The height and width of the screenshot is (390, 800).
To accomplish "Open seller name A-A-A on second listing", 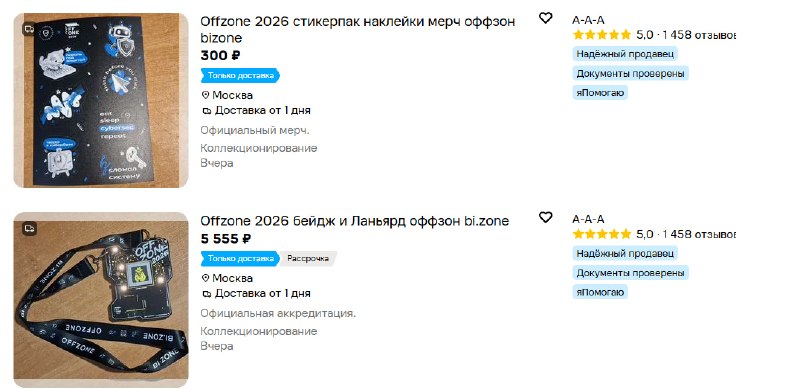I will point(588,220).
